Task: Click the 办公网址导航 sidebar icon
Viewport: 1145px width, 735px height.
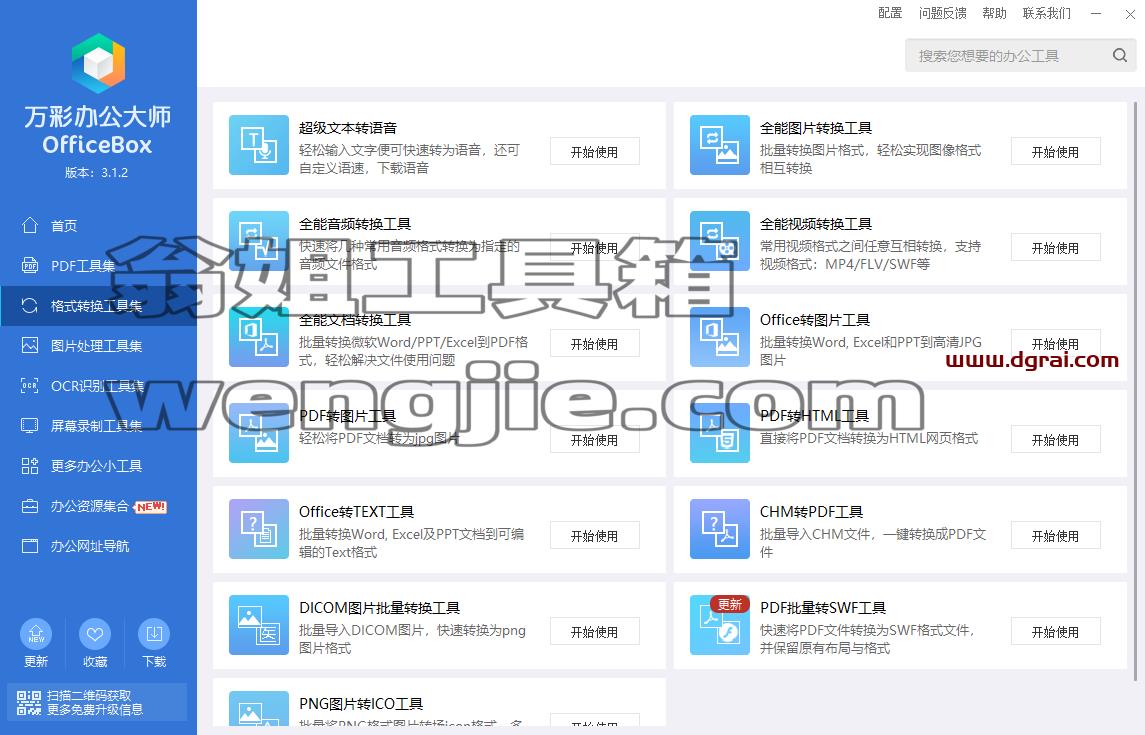Action: [x=30, y=546]
